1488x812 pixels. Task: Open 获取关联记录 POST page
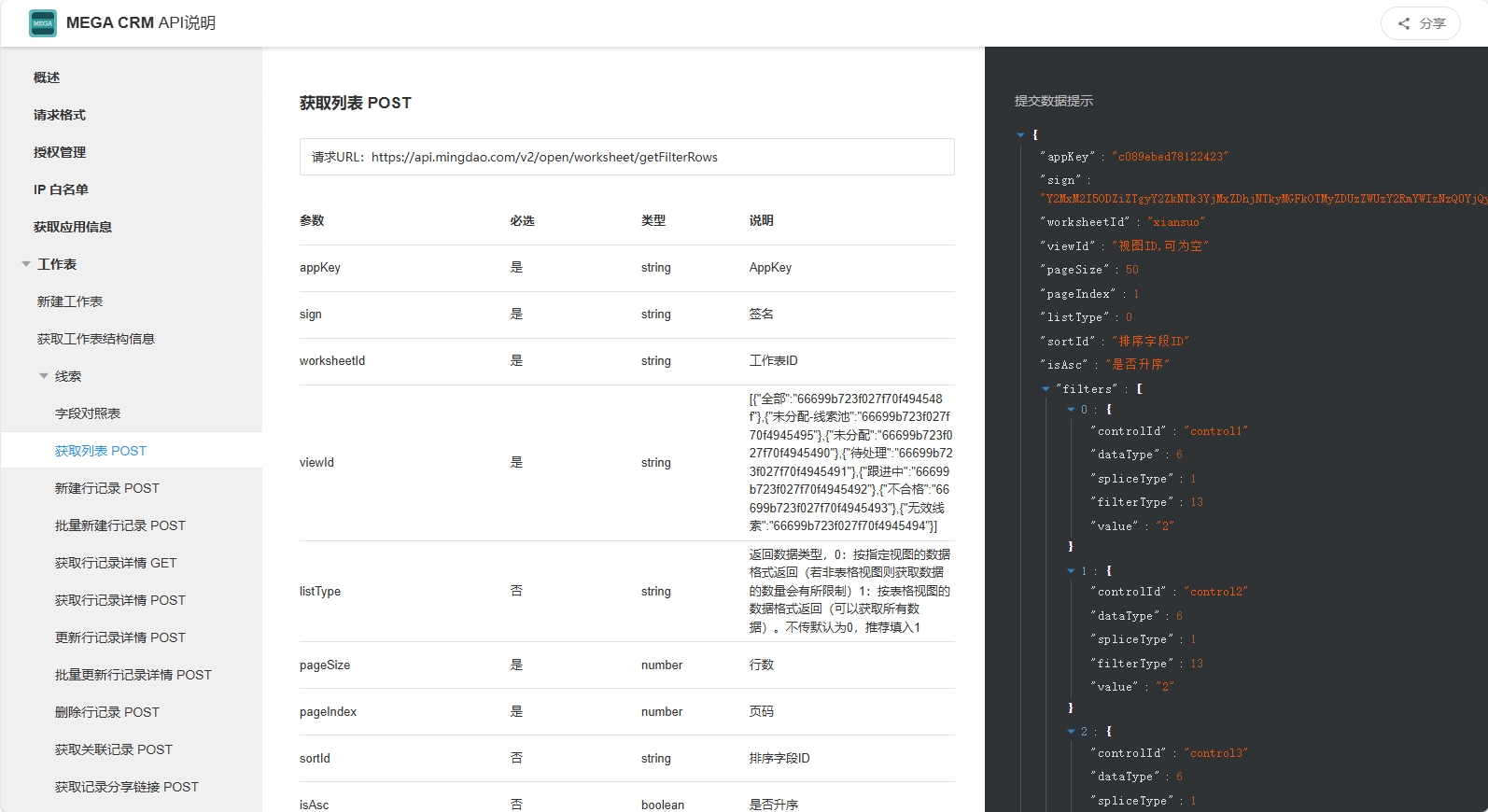(x=114, y=749)
